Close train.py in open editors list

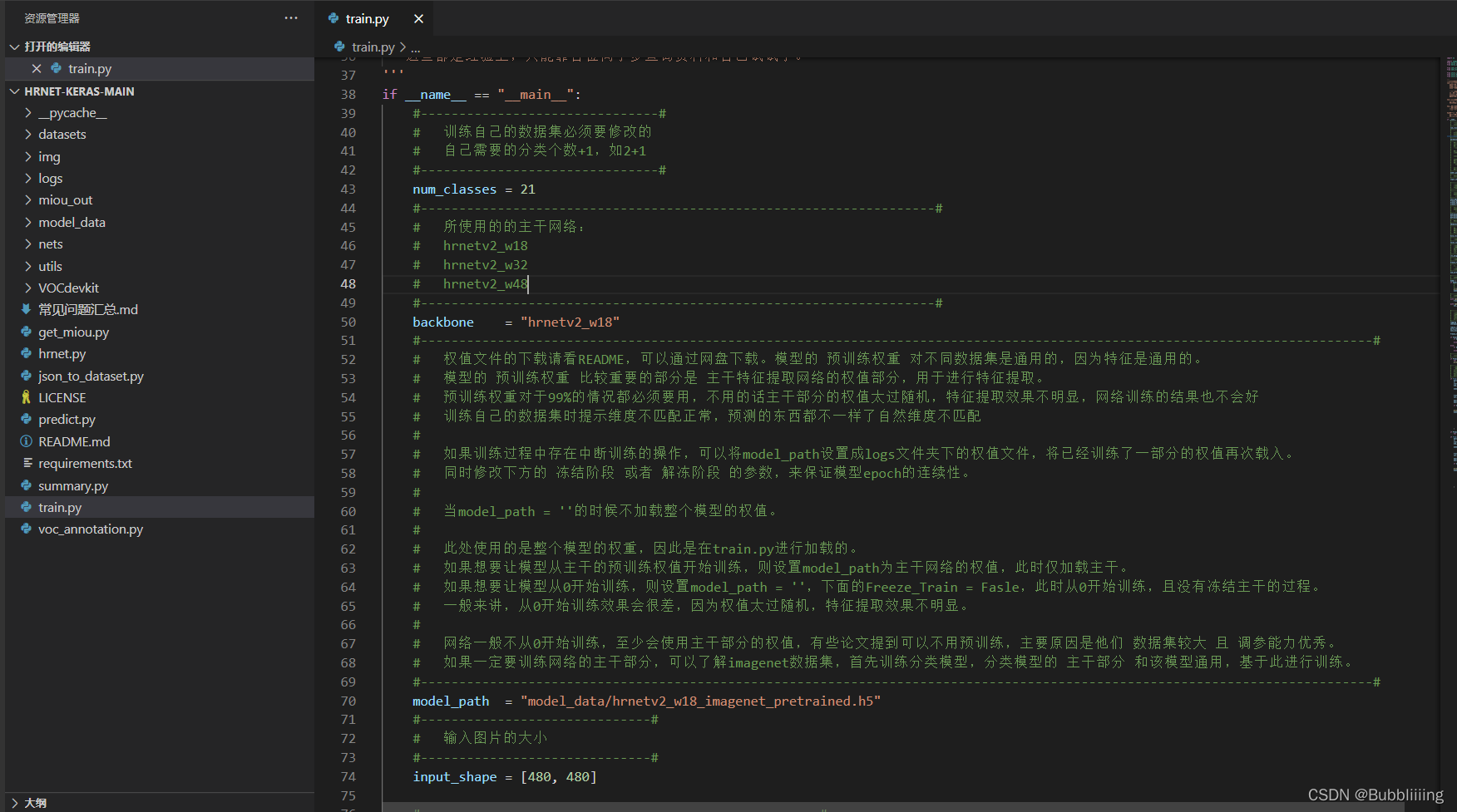[37, 69]
